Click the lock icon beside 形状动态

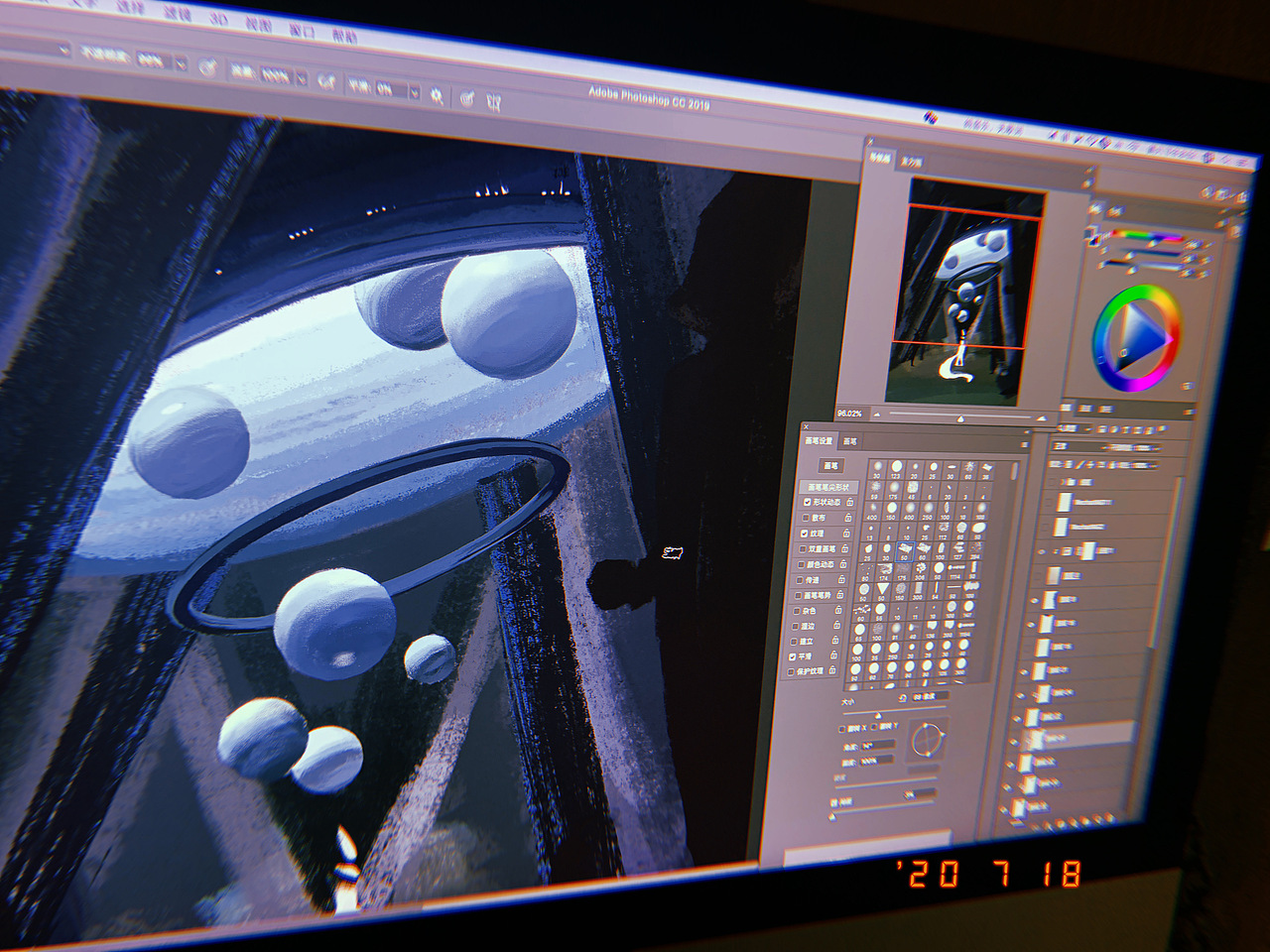tap(850, 503)
